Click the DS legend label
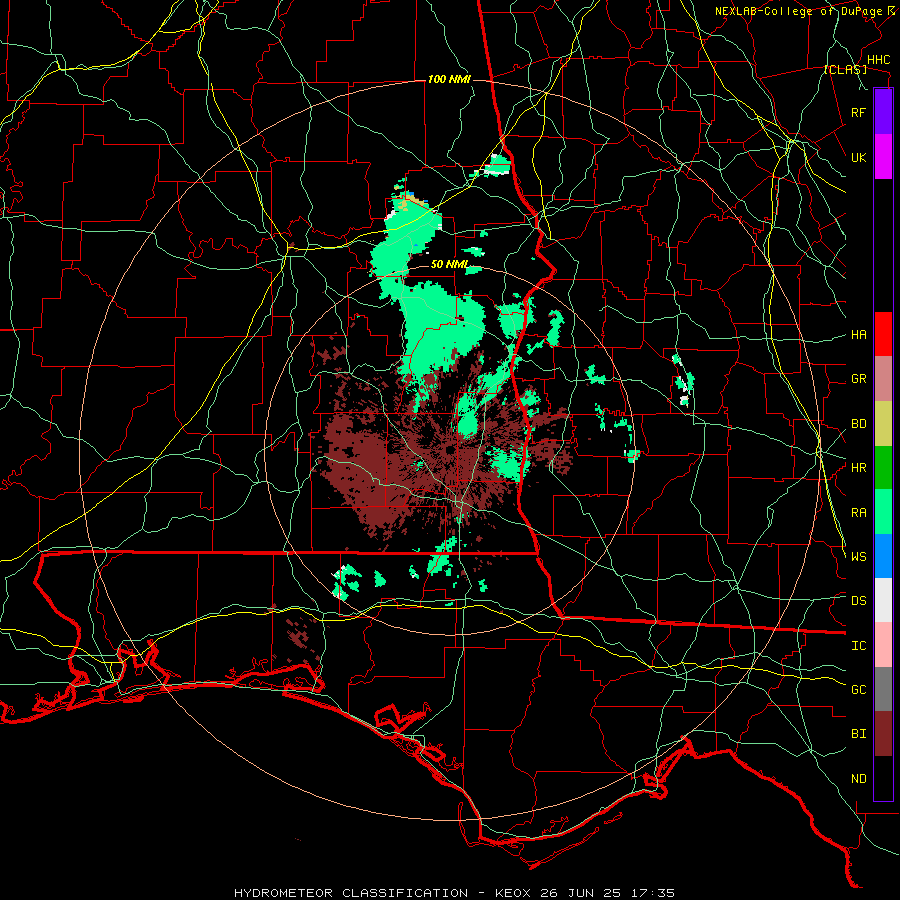900x900 pixels. pyautogui.click(x=858, y=601)
